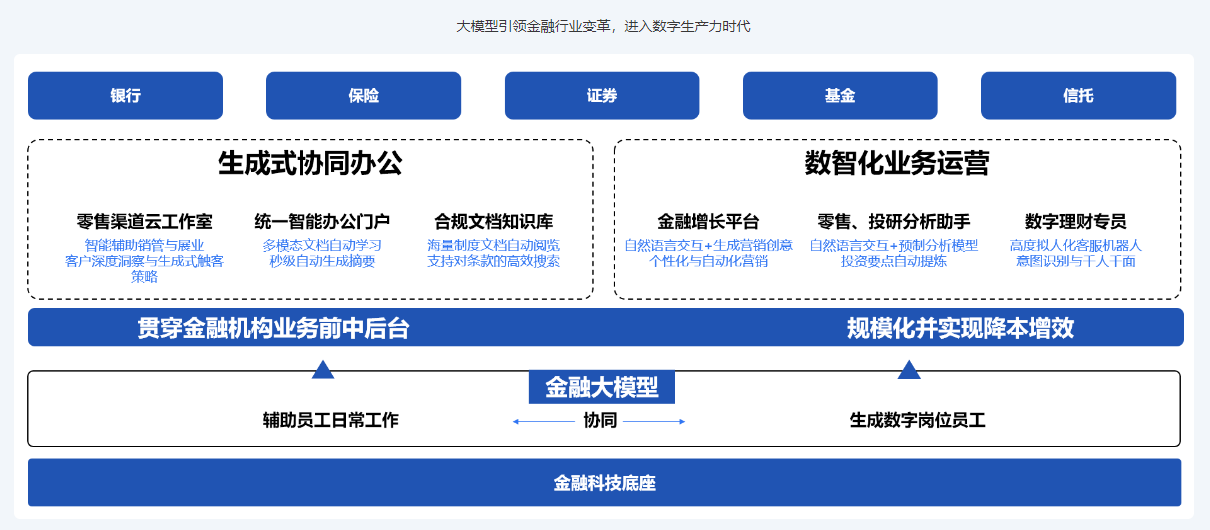Select the 生成数字岗位员工 text
This screenshot has width=1210, height=530.
point(917,421)
